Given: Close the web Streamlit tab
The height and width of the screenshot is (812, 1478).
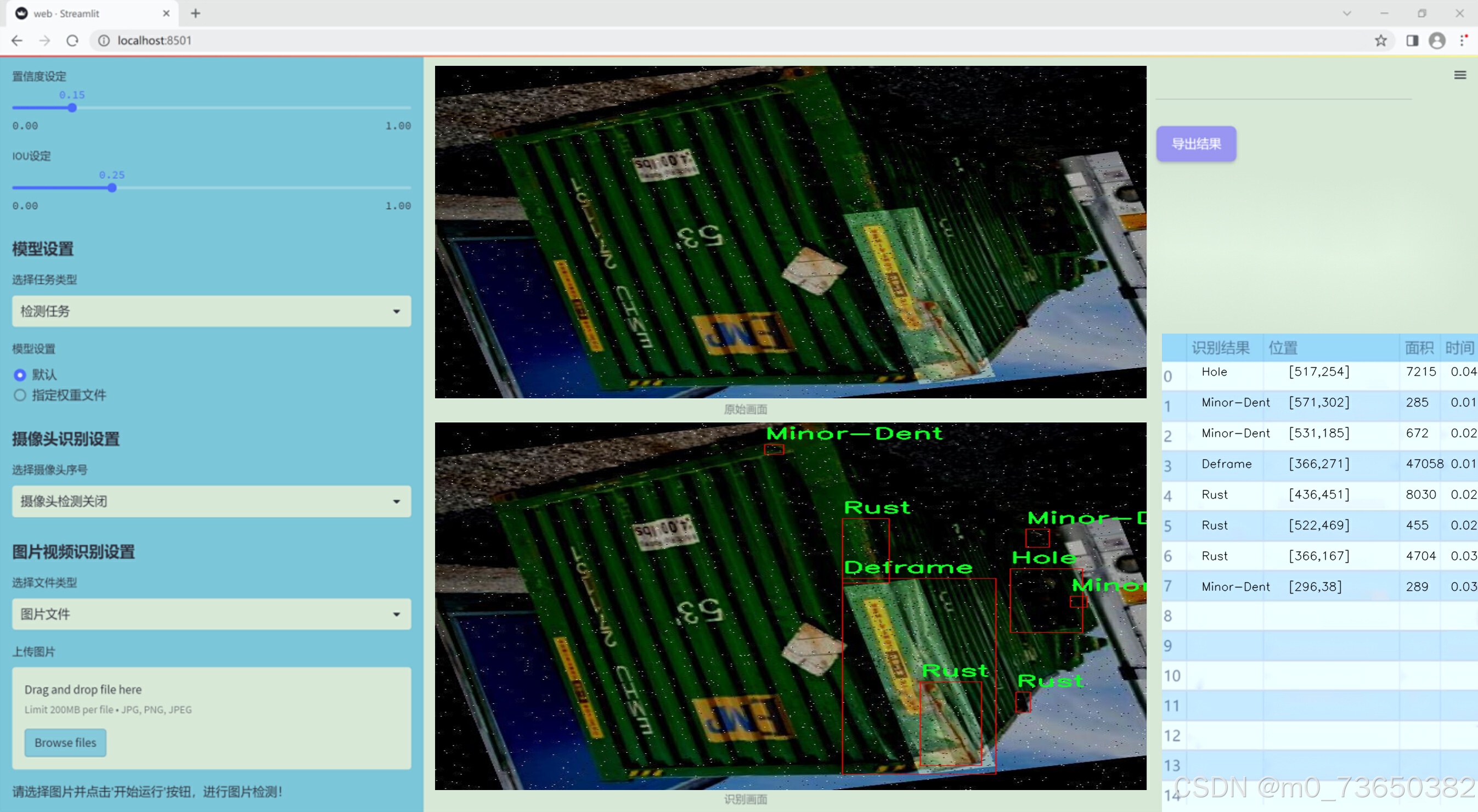Looking at the screenshot, I should point(166,13).
